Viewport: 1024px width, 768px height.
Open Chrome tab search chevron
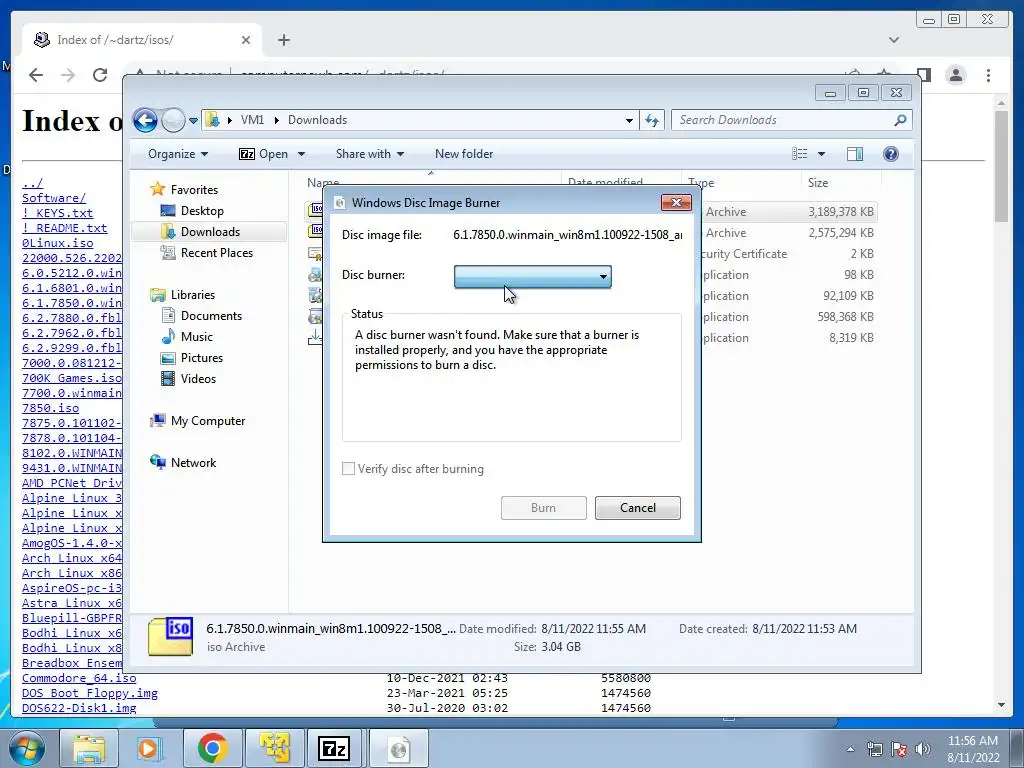[x=894, y=40]
